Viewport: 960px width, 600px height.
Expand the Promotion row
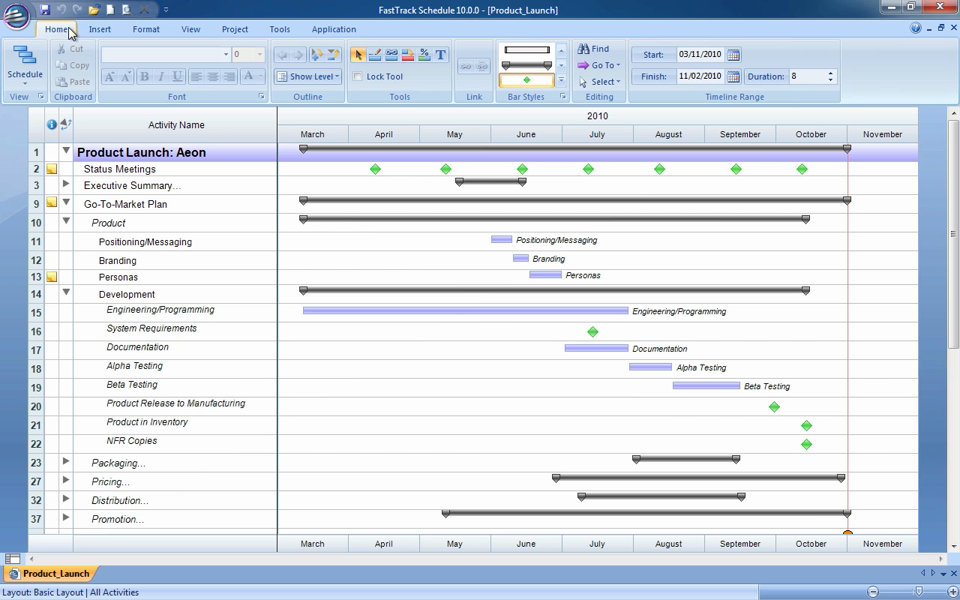(x=66, y=517)
